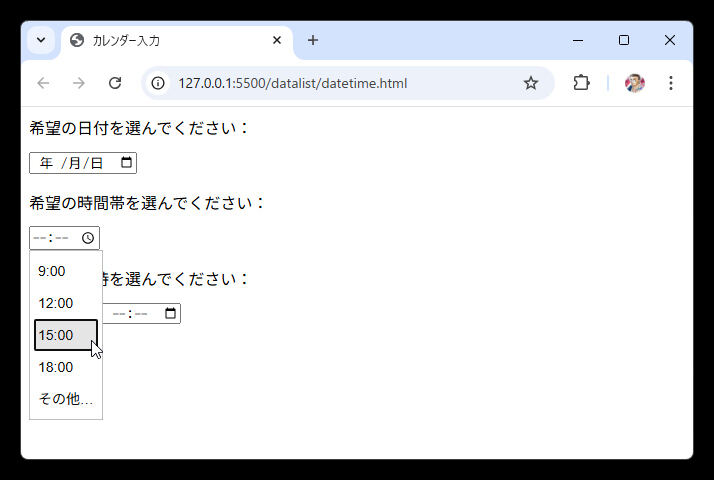Open a new tab with plus button
This screenshot has width=714, height=480.
click(x=313, y=40)
